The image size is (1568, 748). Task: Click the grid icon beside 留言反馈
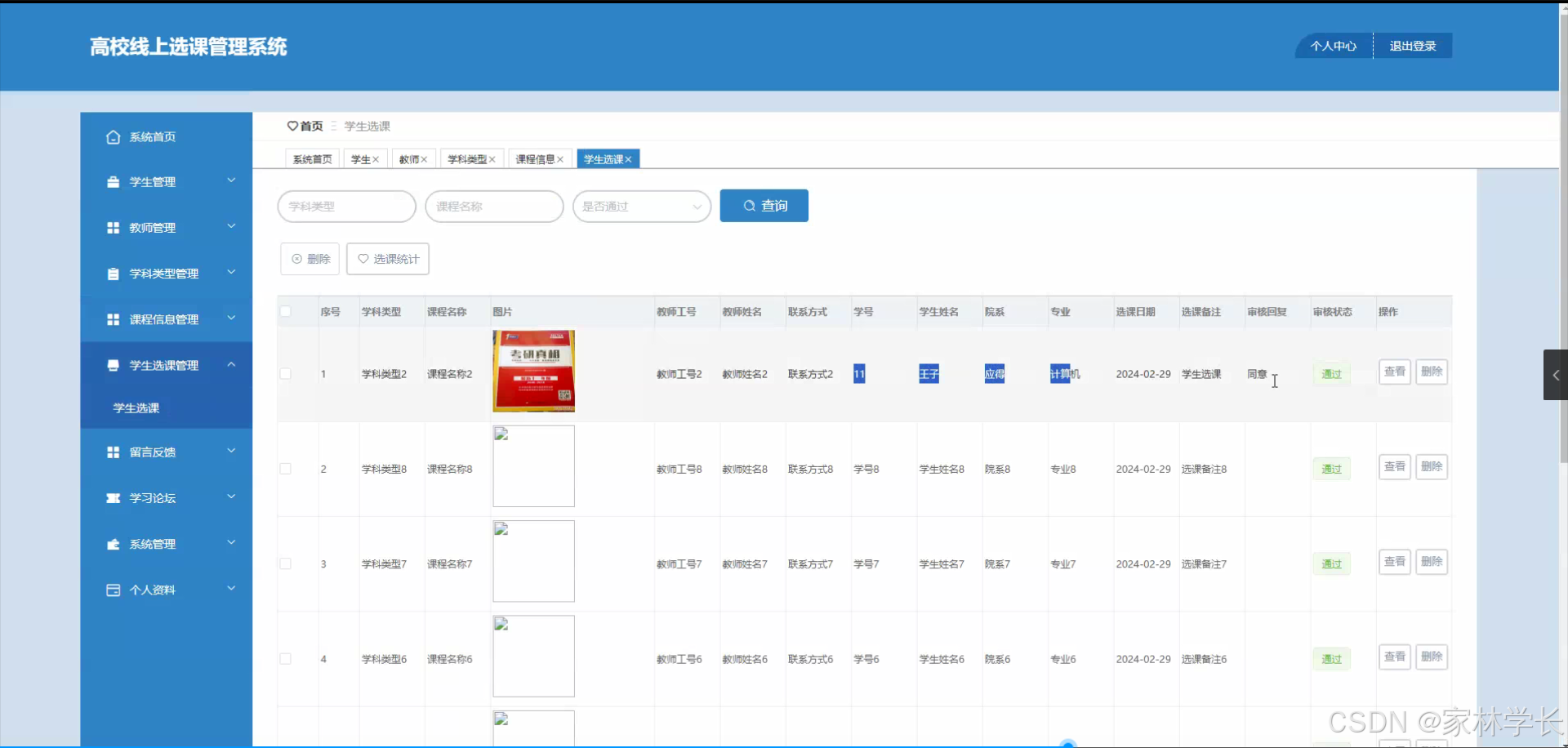pyautogui.click(x=113, y=452)
